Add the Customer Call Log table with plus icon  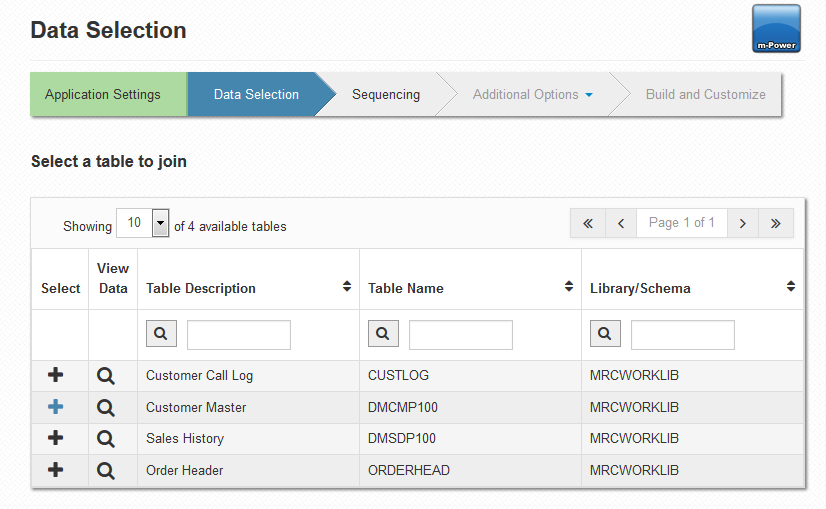[x=55, y=375]
